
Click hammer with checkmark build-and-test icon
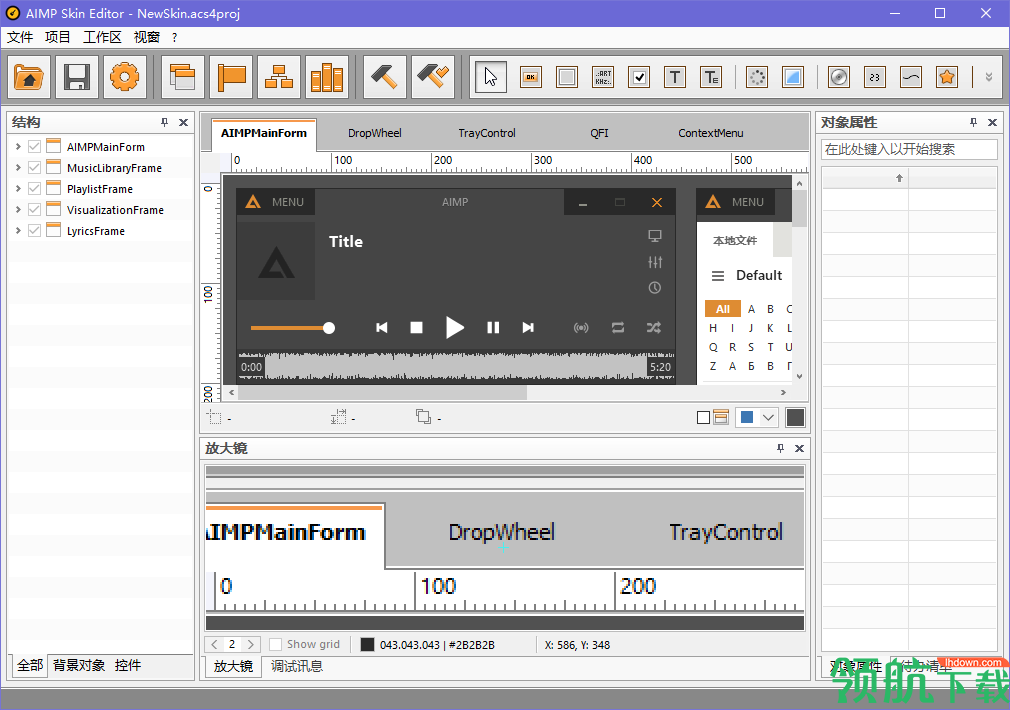[x=433, y=77]
